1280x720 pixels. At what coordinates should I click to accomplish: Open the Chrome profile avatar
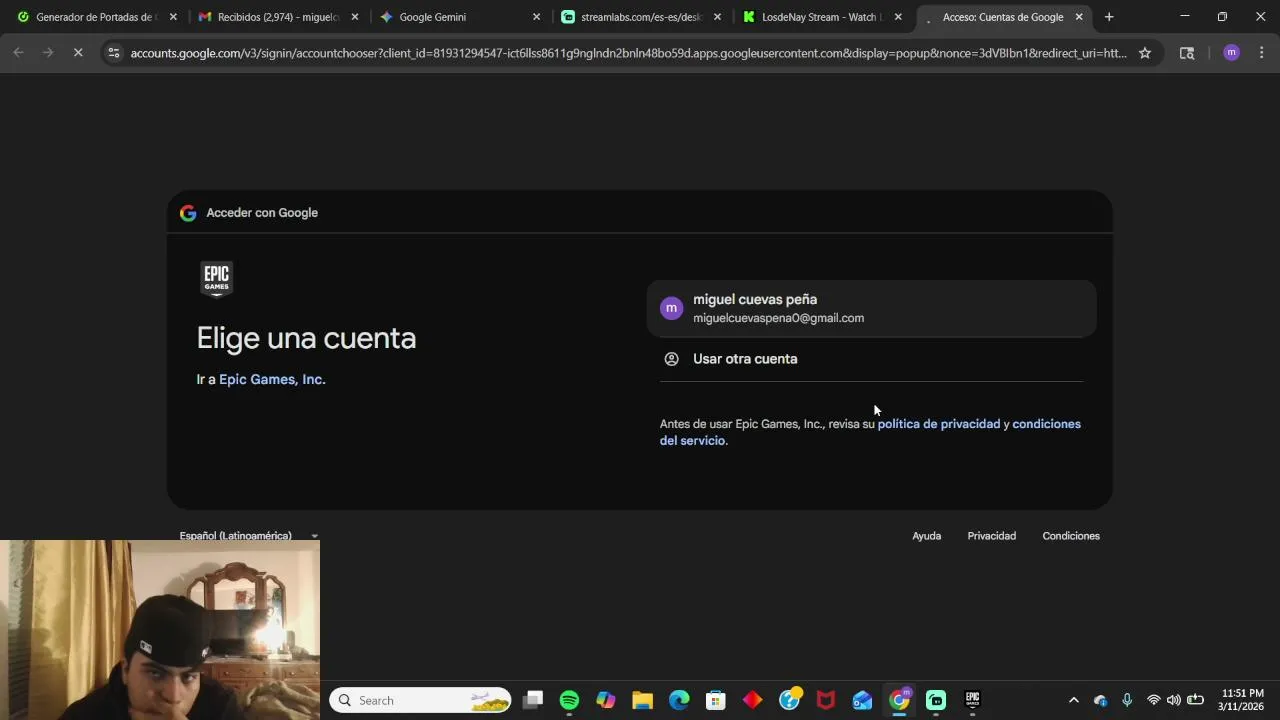click(1231, 53)
